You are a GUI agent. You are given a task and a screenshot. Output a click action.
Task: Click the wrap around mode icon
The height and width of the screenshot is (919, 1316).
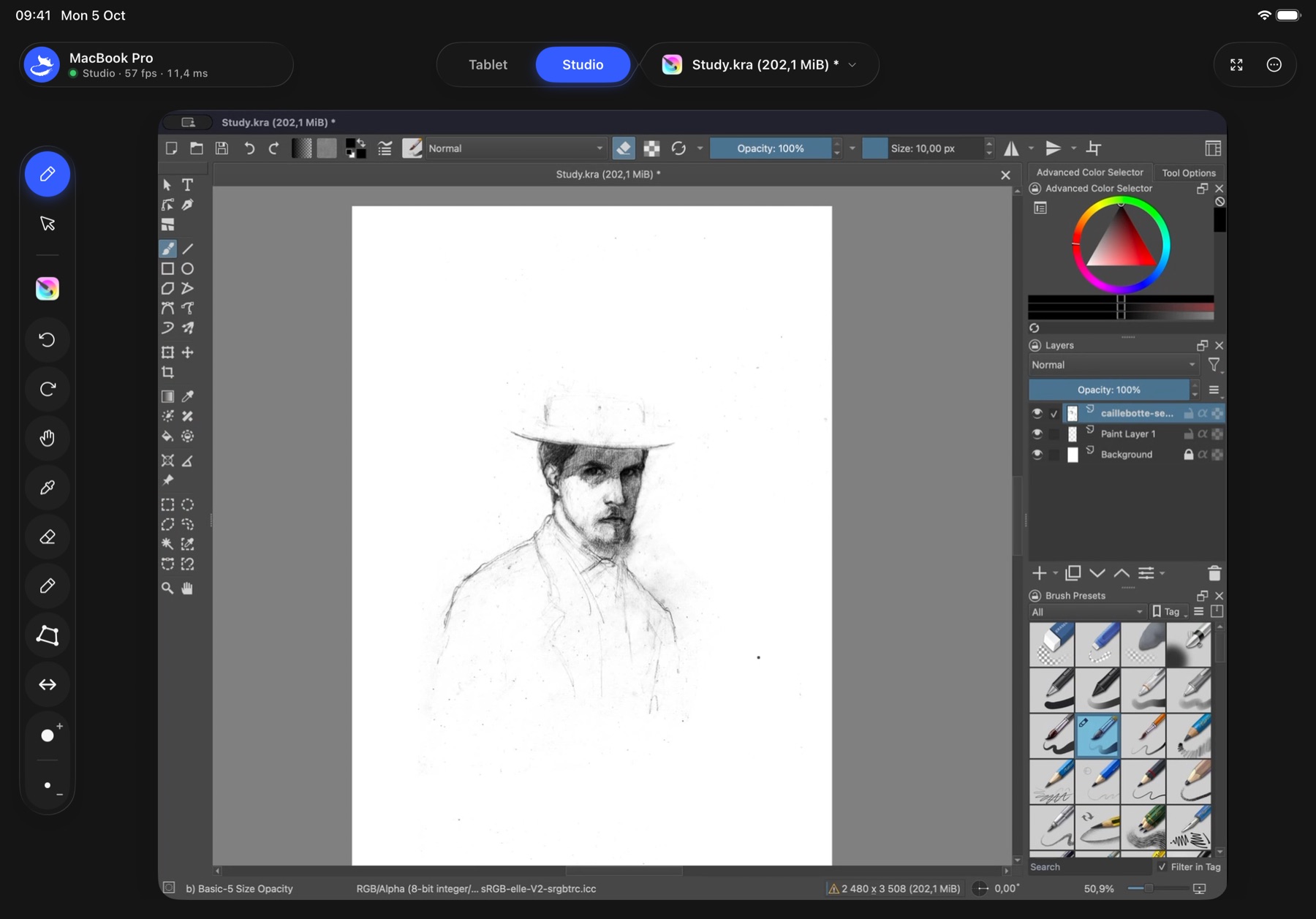(x=1094, y=148)
